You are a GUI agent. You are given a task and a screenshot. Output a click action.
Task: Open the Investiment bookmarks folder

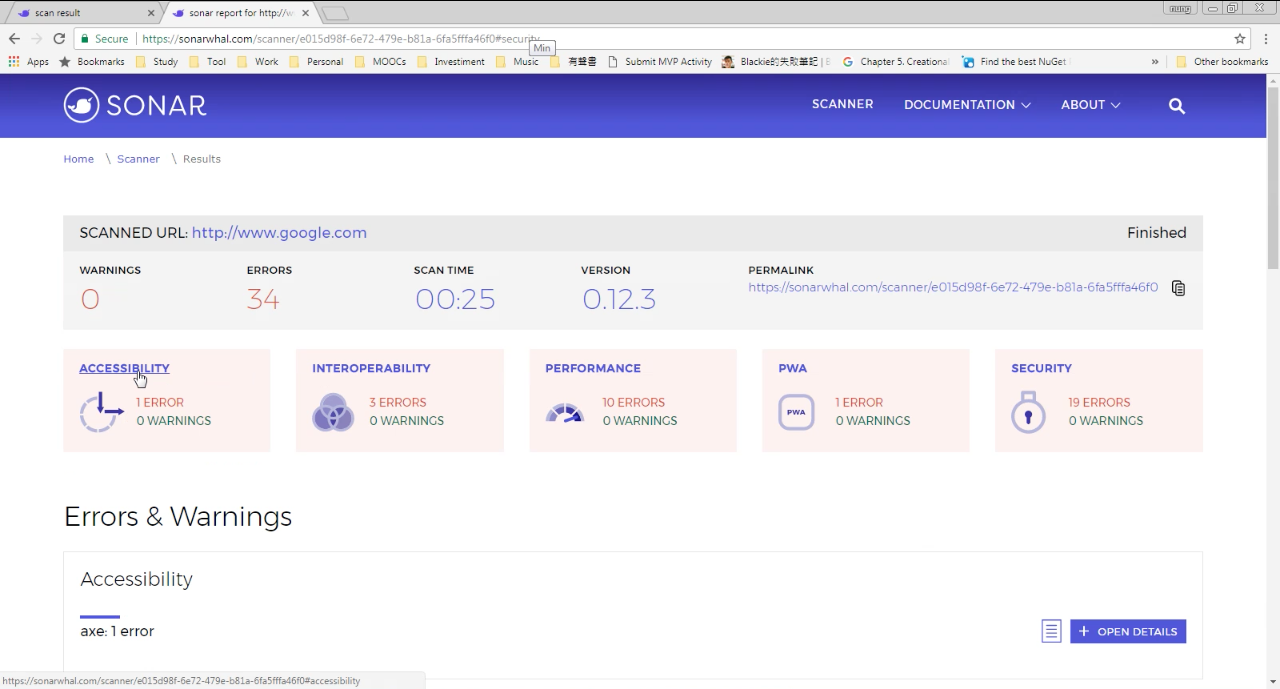(x=451, y=61)
